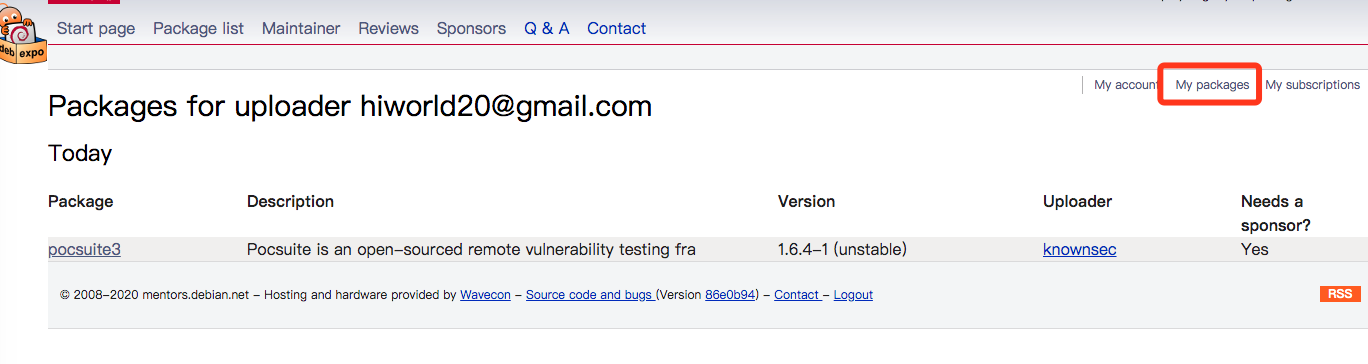
Task: Open the My account tab
Action: pyautogui.click(x=1126, y=85)
